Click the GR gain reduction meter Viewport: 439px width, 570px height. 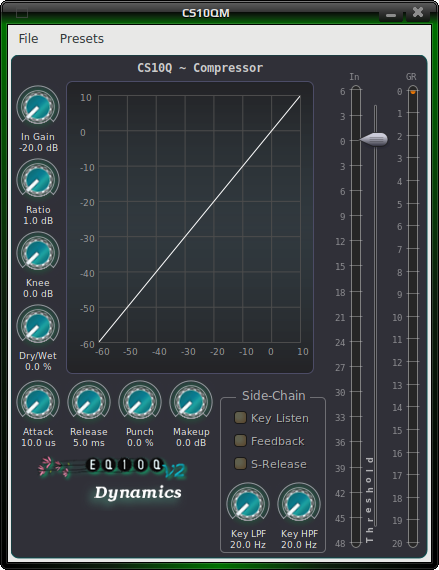coord(412,316)
